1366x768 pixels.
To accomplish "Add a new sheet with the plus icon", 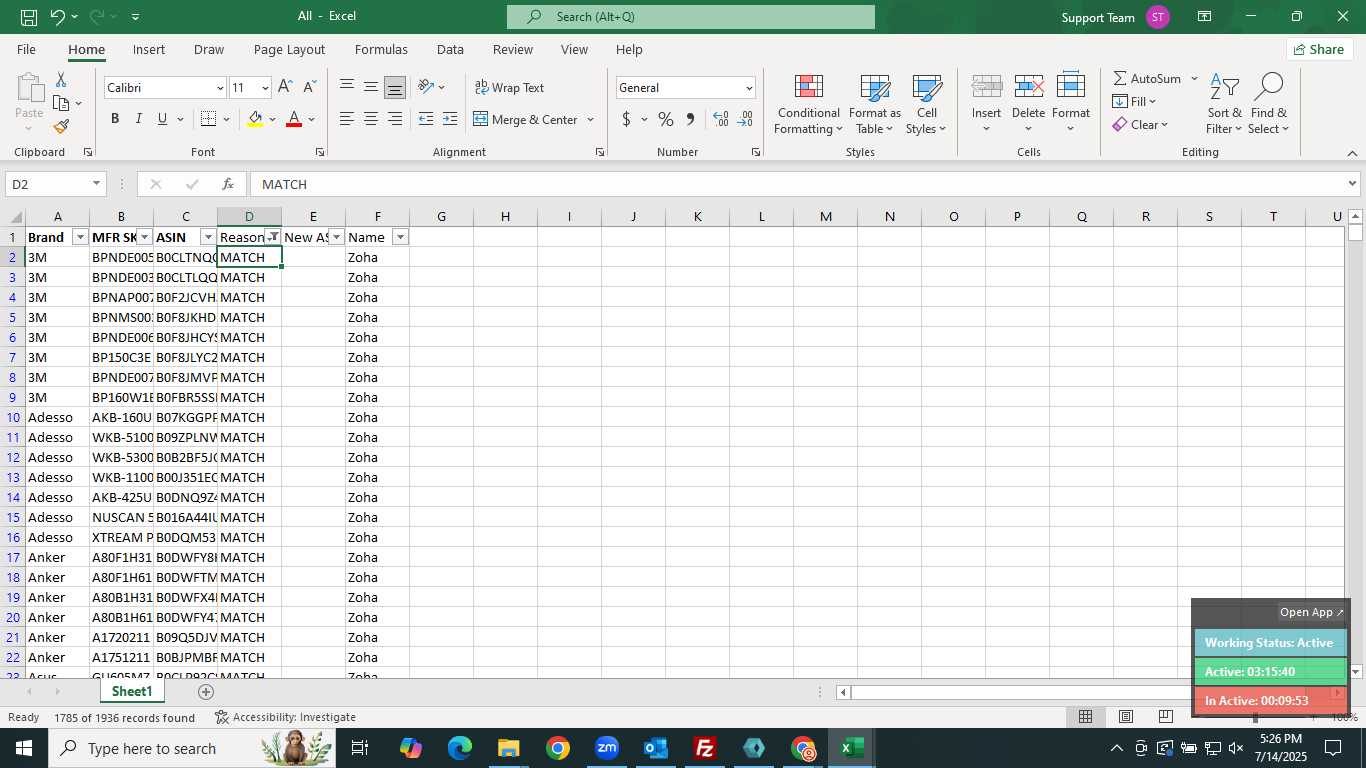I will point(206,692).
